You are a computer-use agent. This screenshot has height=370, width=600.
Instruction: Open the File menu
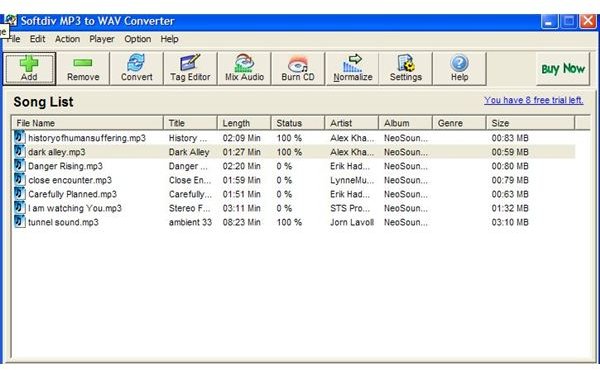pyautogui.click(x=14, y=39)
